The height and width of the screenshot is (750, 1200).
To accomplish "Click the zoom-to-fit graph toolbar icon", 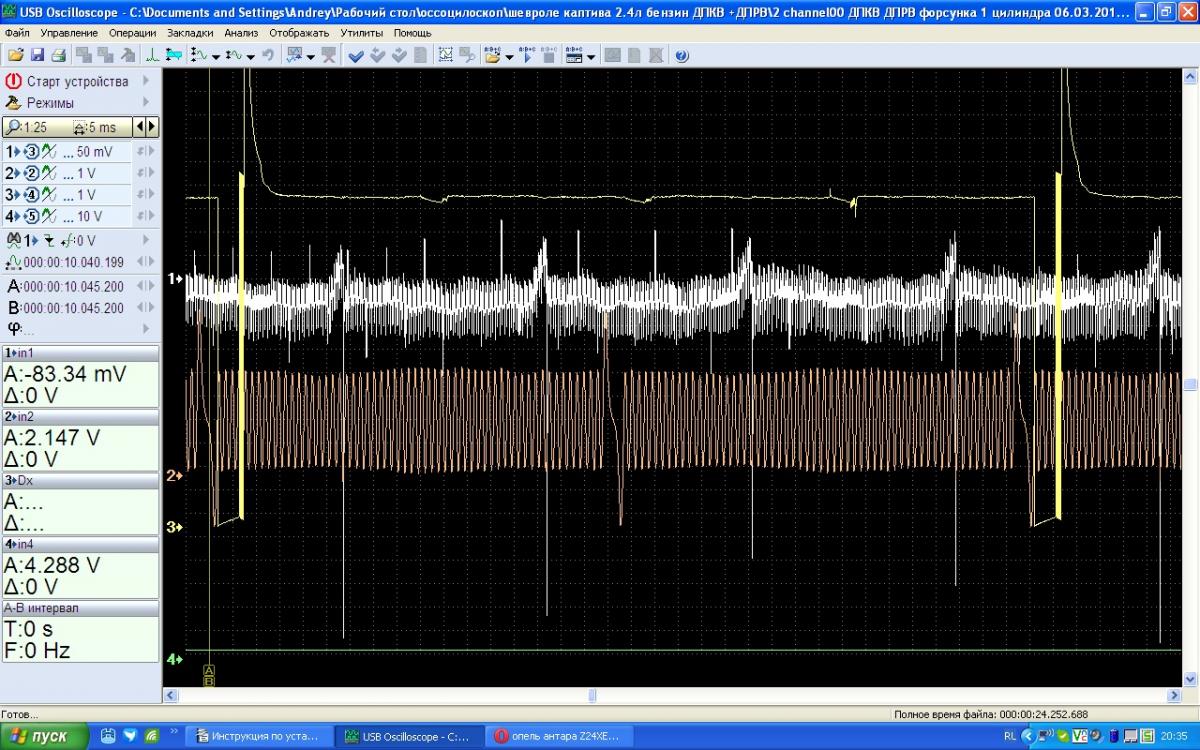I will pos(445,55).
